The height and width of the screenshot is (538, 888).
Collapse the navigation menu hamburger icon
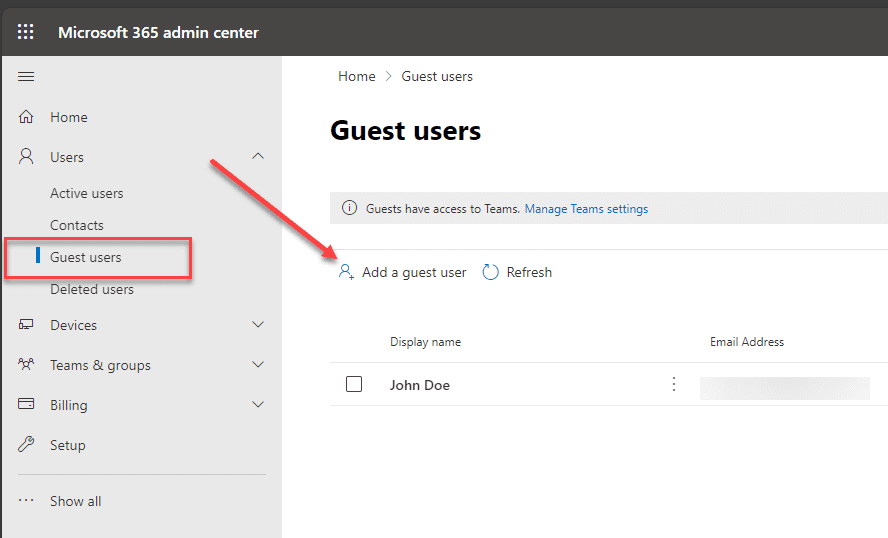[26, 76]
